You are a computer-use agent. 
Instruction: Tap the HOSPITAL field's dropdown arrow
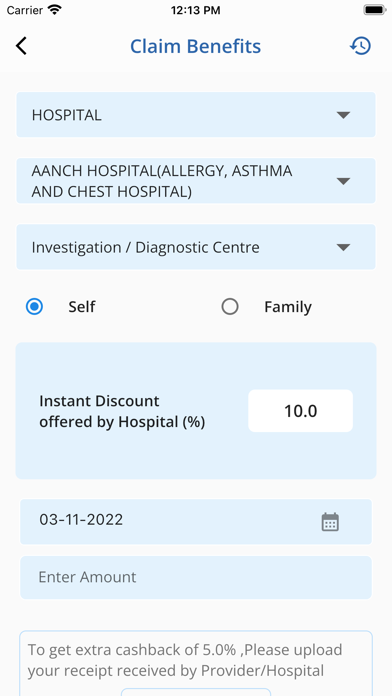coord(343,115)
